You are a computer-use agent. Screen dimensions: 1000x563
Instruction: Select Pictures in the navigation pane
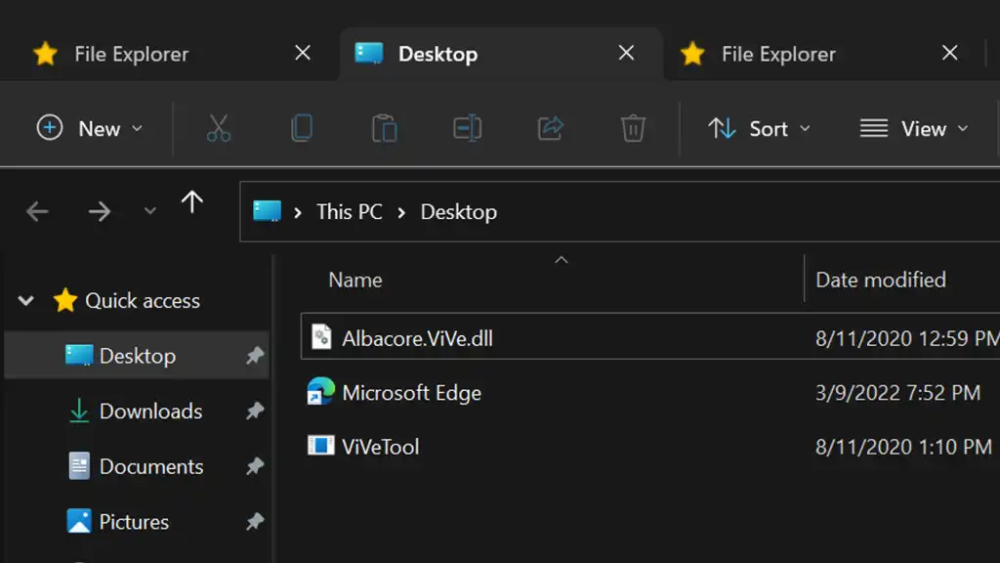tap(133, 521)
